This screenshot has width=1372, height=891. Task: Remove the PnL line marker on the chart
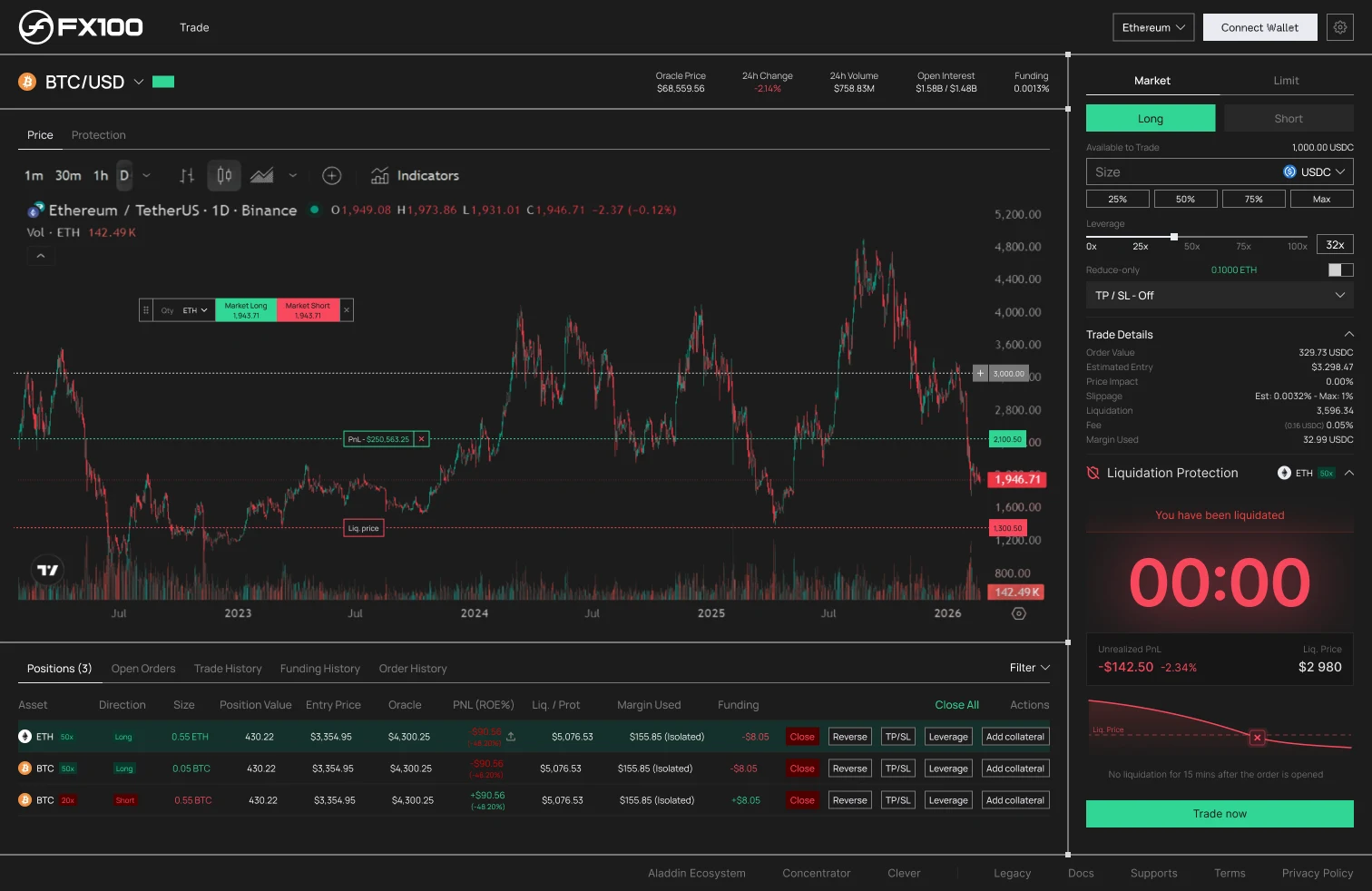coord(421,439)
